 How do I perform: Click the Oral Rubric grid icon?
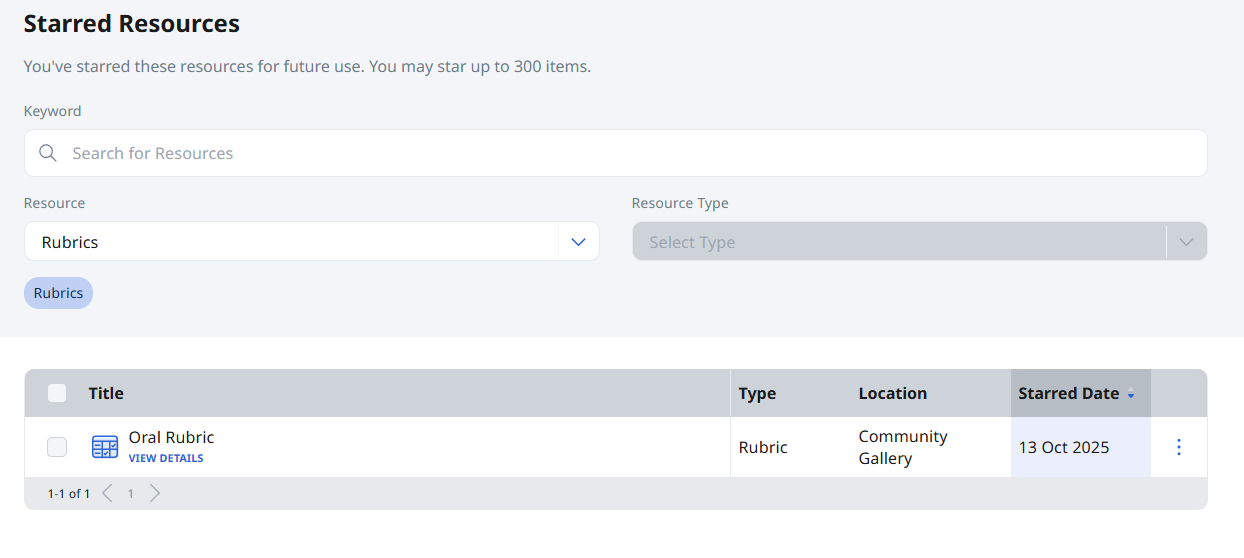(105, 447)
